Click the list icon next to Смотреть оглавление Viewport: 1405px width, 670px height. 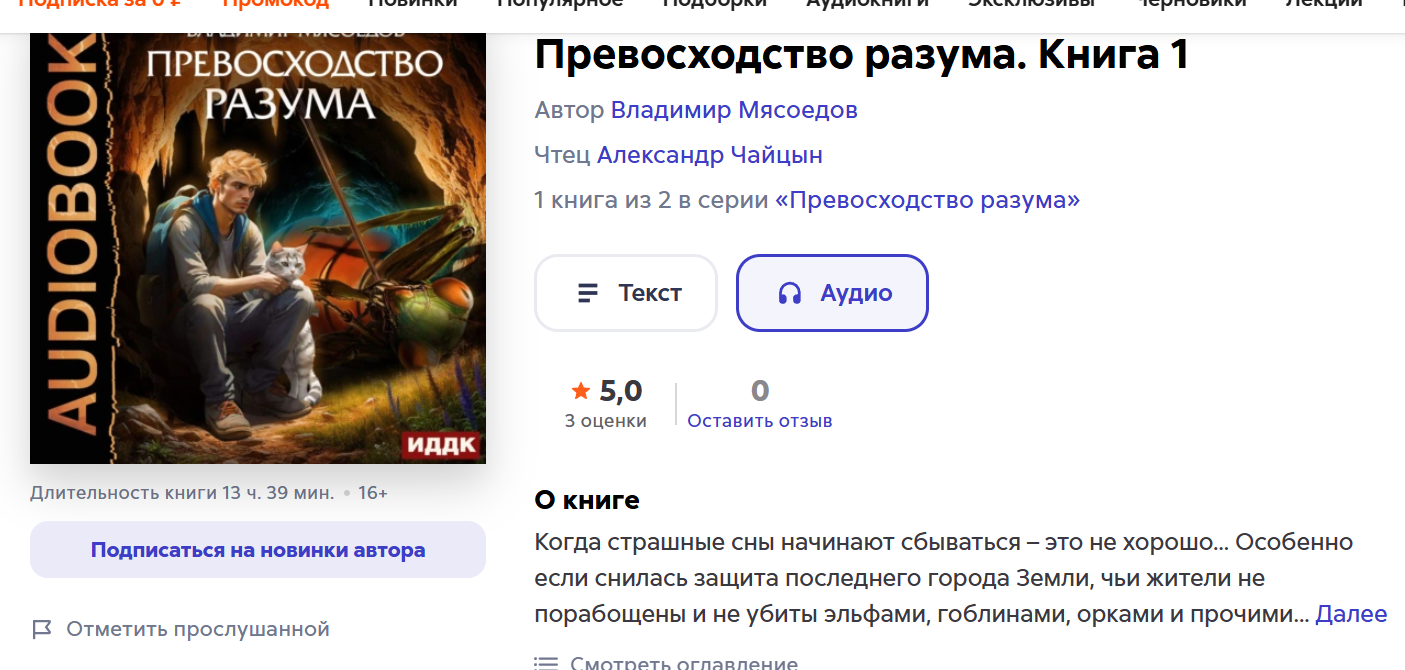(545, 663)
